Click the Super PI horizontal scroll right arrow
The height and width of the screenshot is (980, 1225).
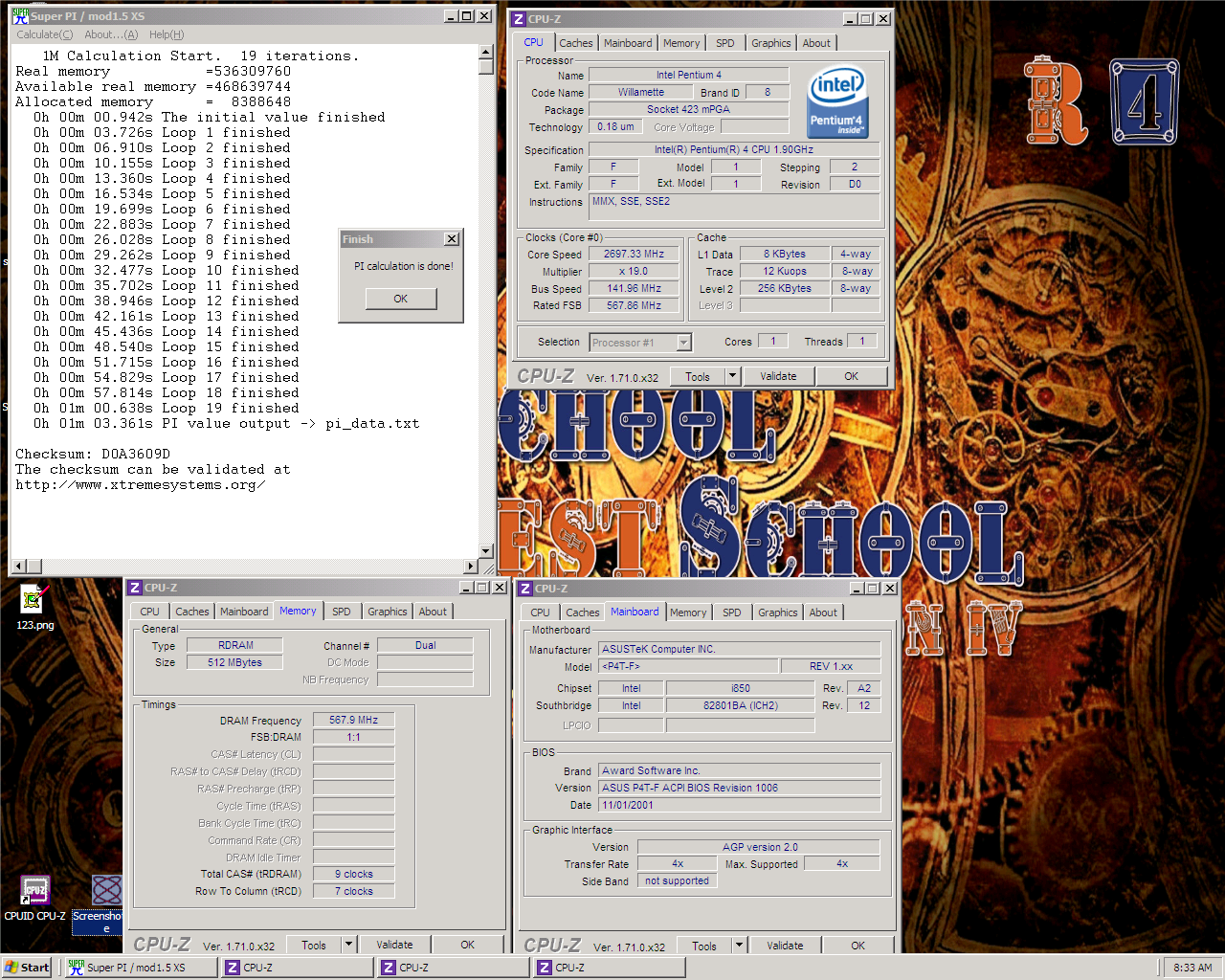(x=470, y=567)
